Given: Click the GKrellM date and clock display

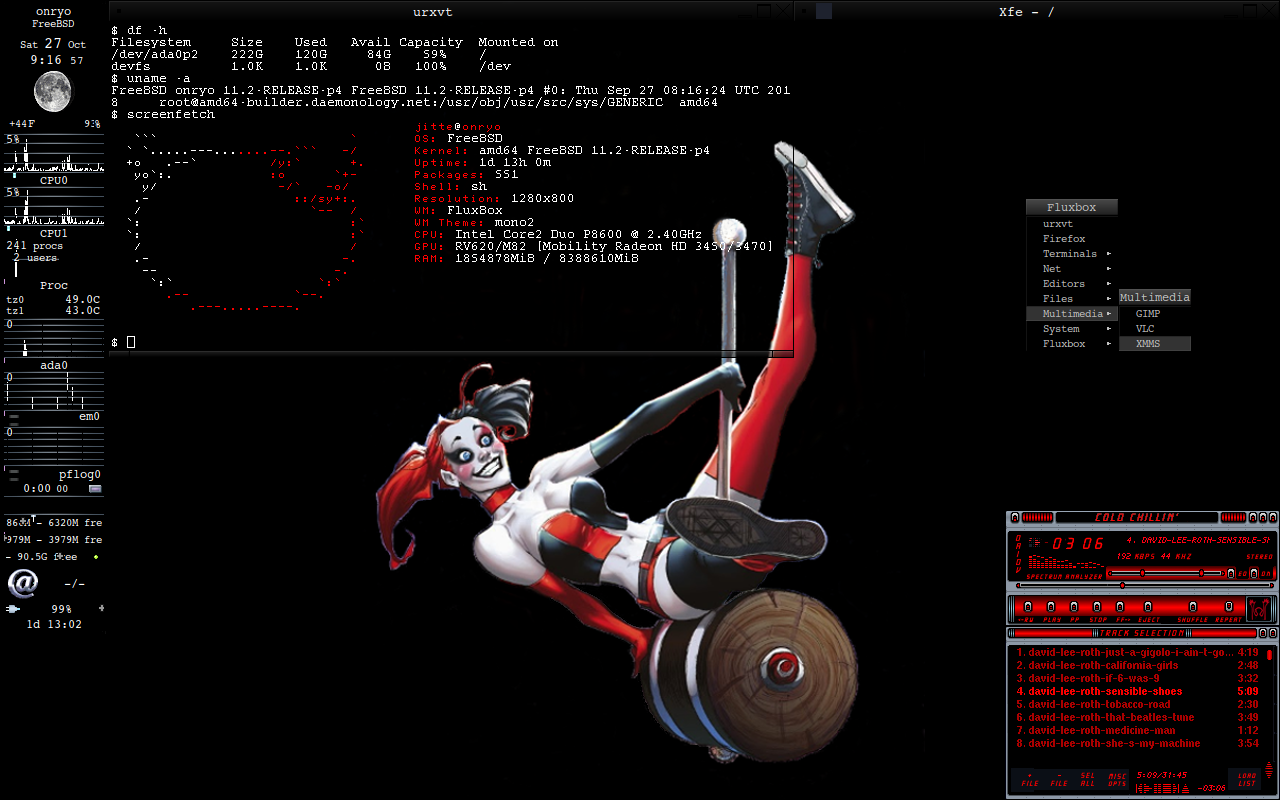Looking at the screenshot, I should (54, 52).
